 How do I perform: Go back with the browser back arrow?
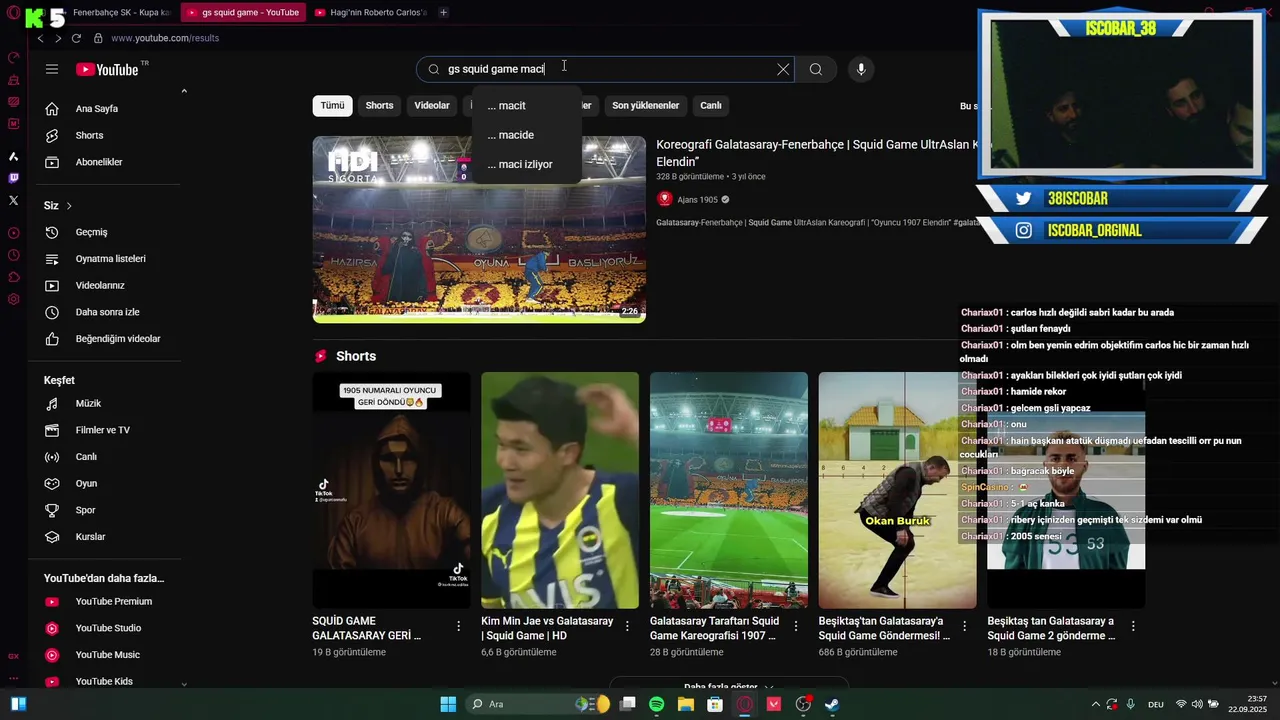[x=40, y=38]
